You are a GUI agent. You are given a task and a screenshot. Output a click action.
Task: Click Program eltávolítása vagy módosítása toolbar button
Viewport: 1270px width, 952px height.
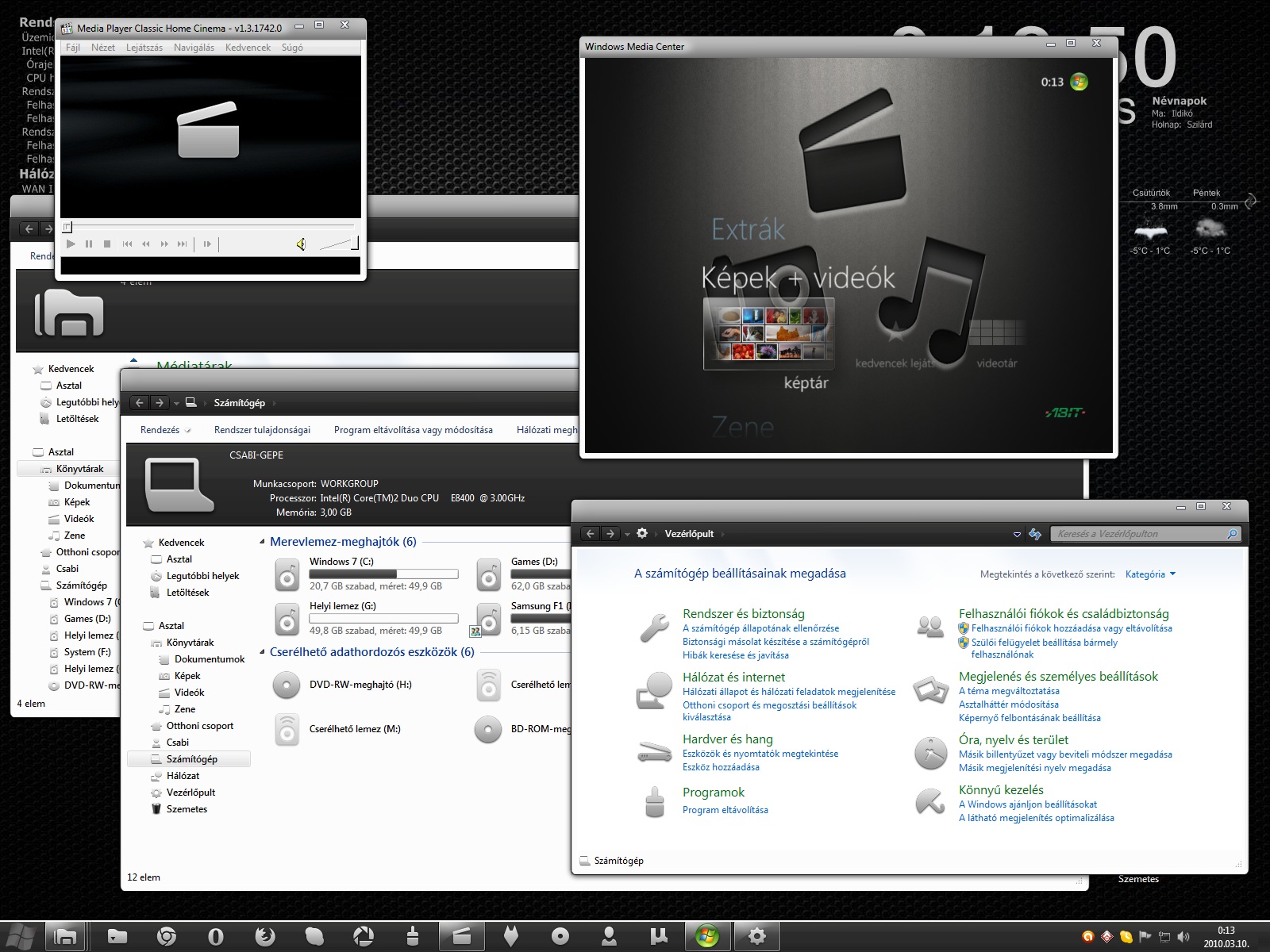coord(413,430)
